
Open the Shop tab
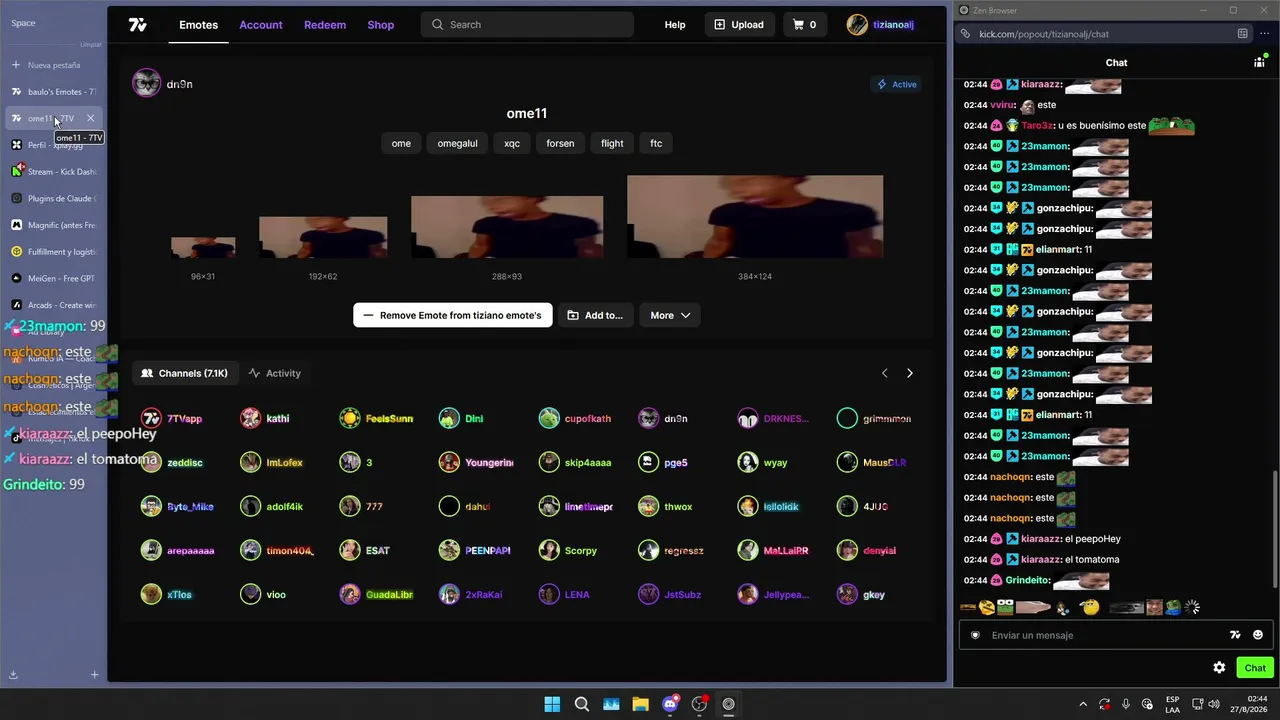381,25
